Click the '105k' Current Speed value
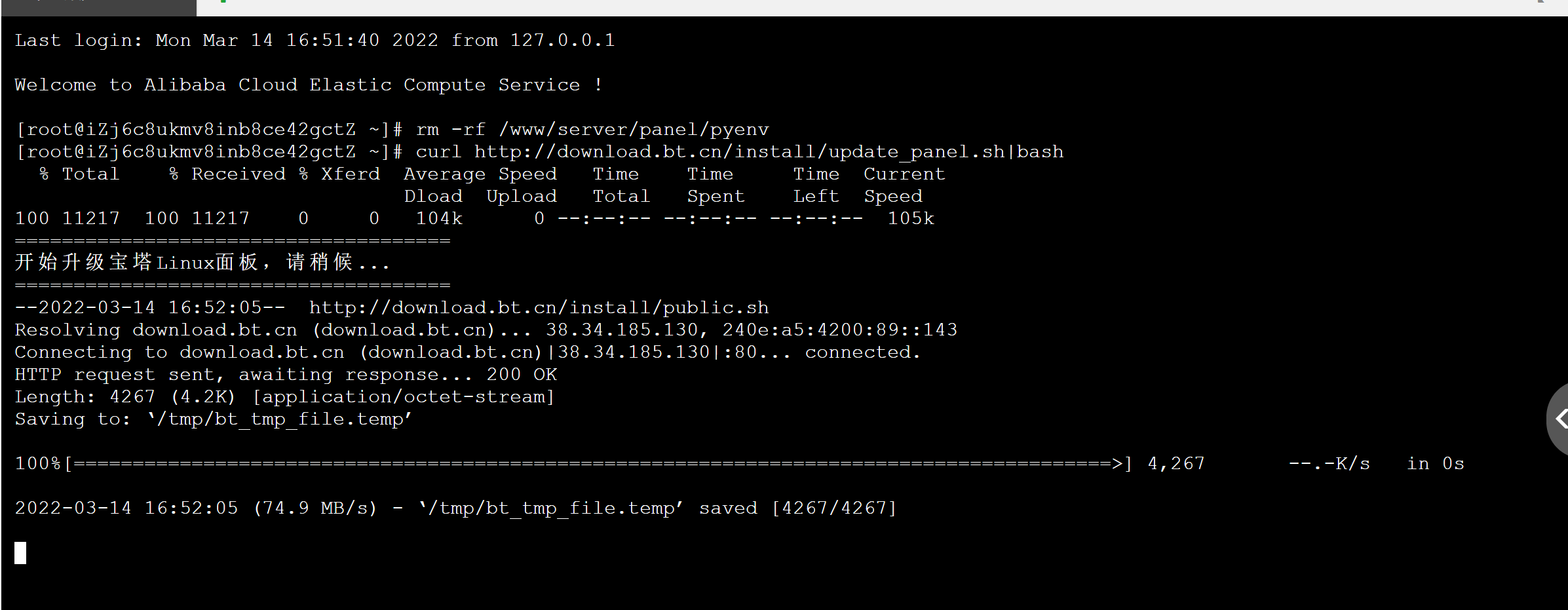This screenshot has height=610, width=1568. click(911, 218)
